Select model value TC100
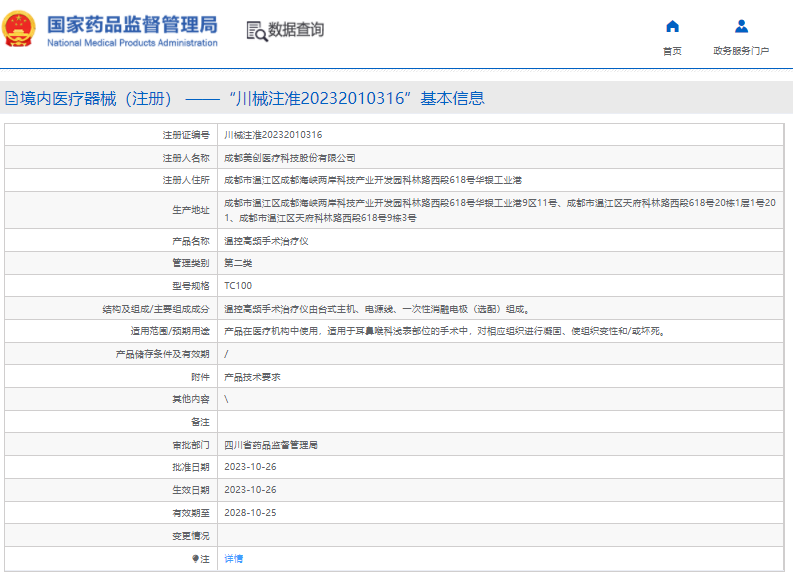The image size is (793, 579). (x=238, y=286)
